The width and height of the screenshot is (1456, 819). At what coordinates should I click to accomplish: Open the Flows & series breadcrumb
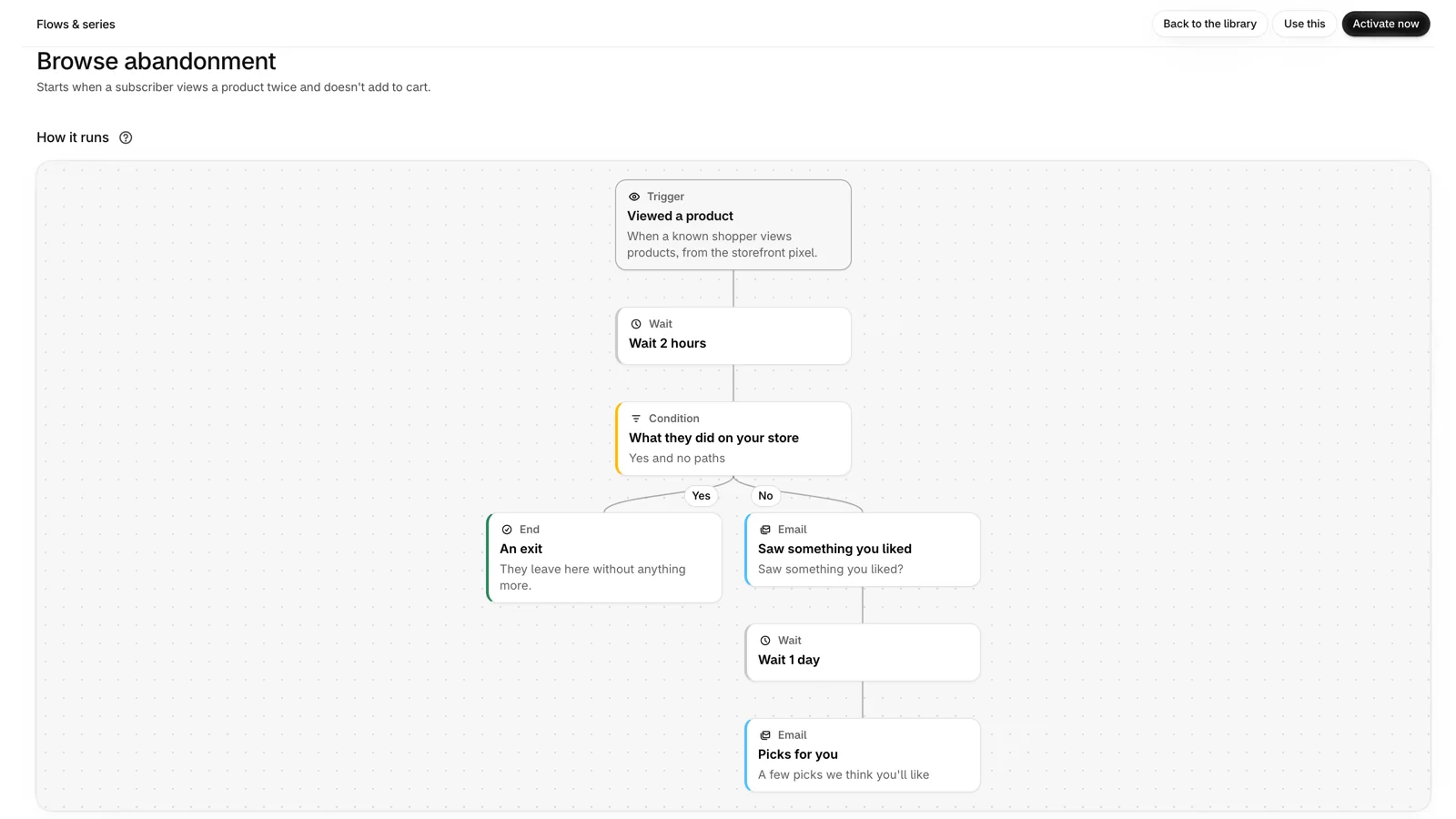tap(76, 25)
